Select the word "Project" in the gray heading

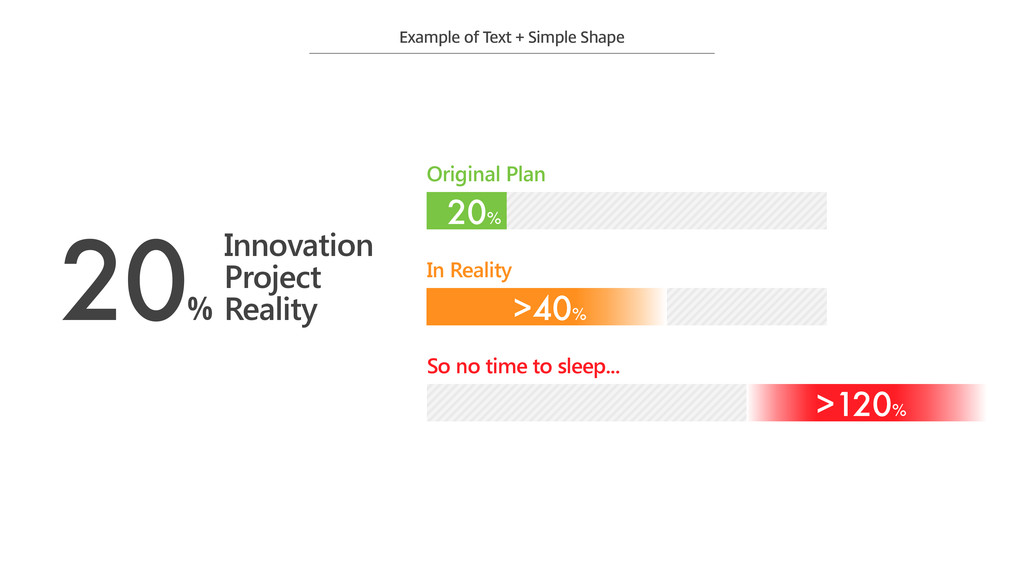coord(272,277)
